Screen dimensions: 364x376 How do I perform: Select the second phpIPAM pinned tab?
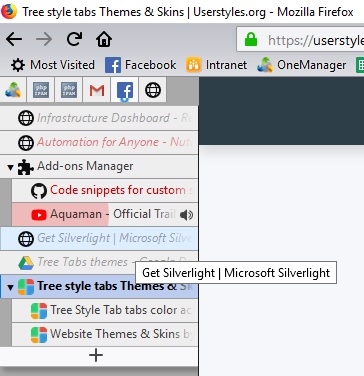point(69,90)
